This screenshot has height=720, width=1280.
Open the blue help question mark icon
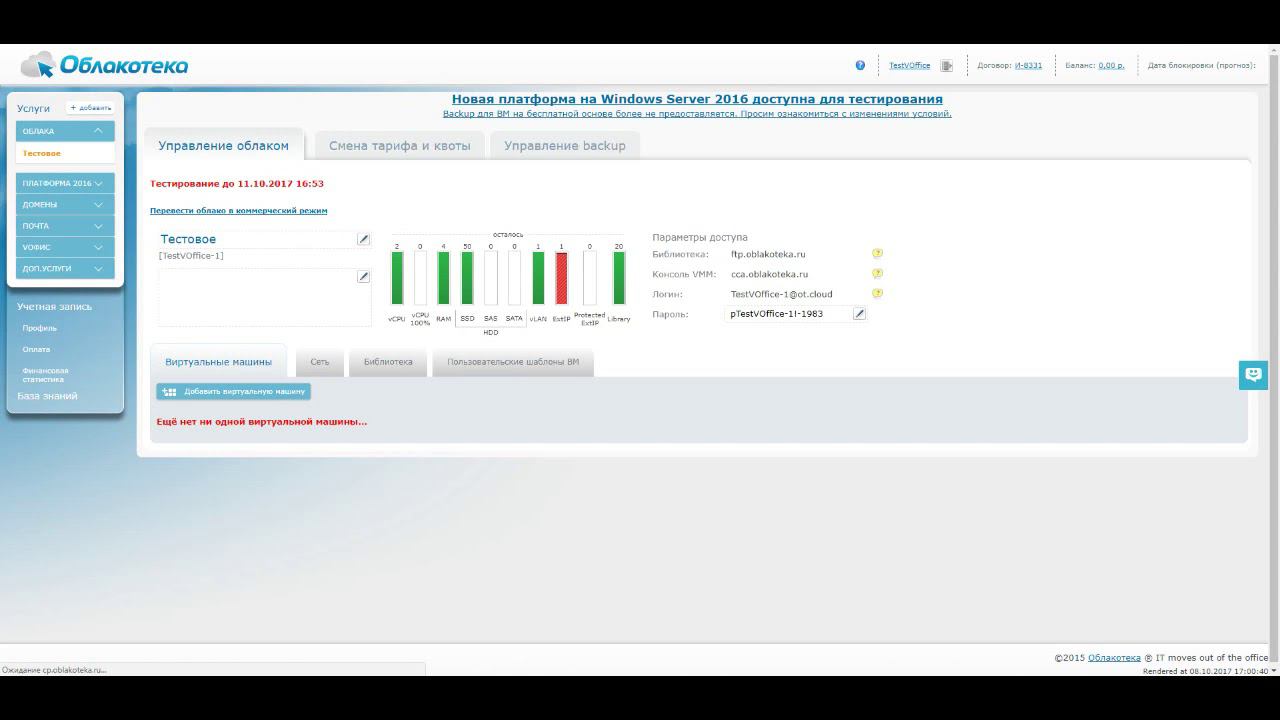pyautogui.click(x=860, y=65)
